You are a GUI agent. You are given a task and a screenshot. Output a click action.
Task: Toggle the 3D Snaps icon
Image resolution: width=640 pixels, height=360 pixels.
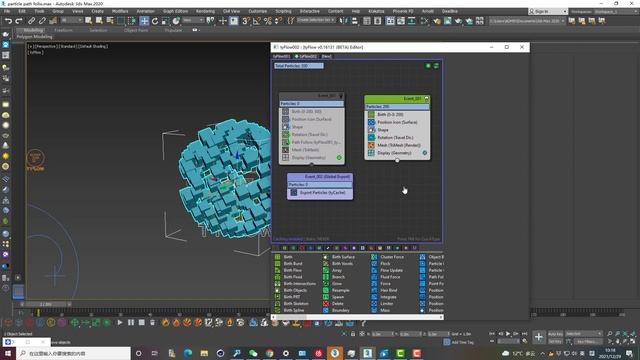click(x=245, y=21)
